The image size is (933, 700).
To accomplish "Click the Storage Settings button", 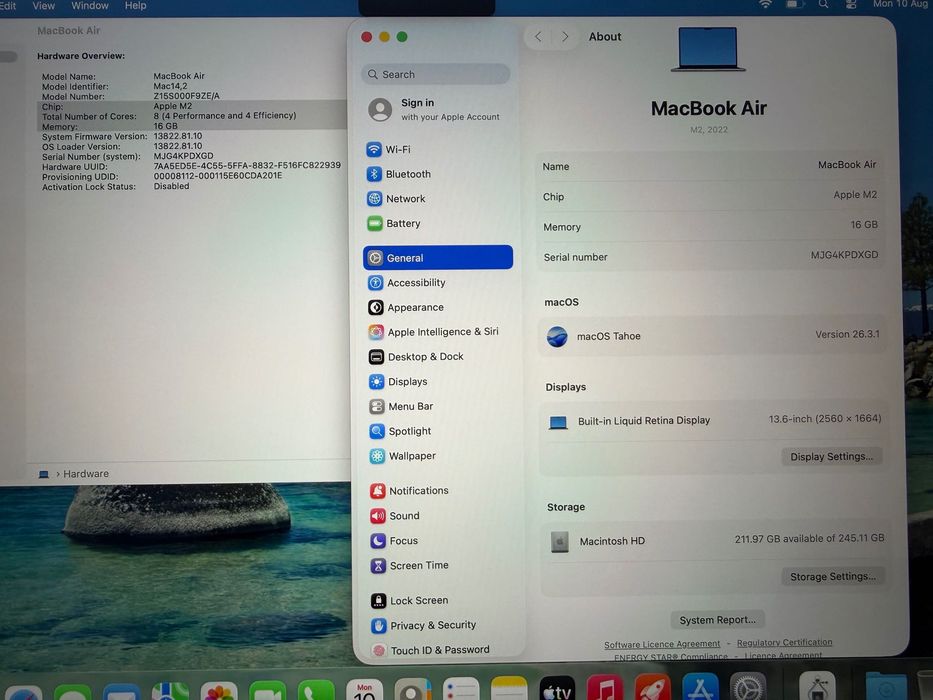I will pyautogui.click(x=832, y=576).
